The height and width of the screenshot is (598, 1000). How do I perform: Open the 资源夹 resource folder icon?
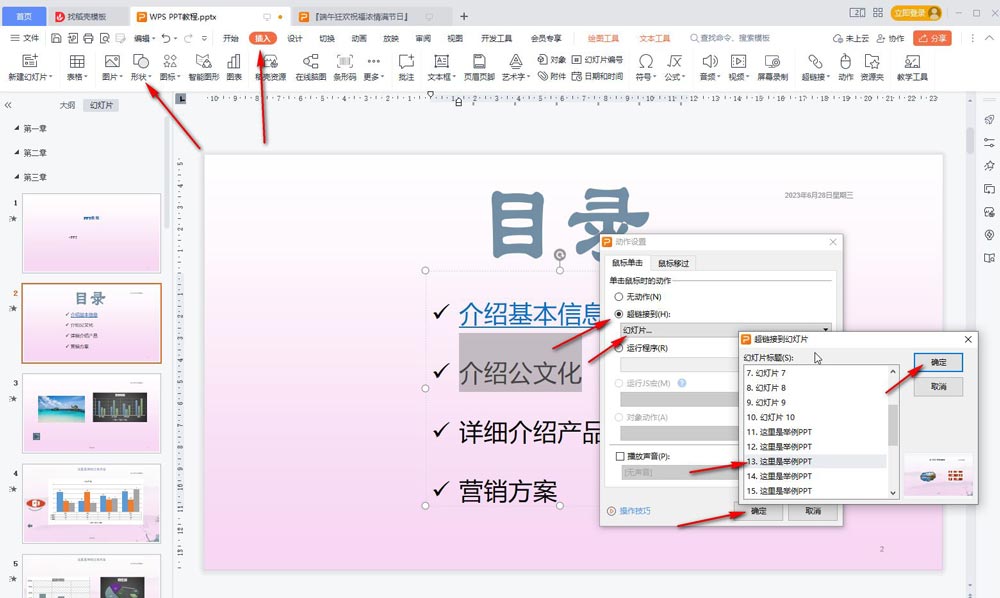pyautogui.click(x=872, y=61)
